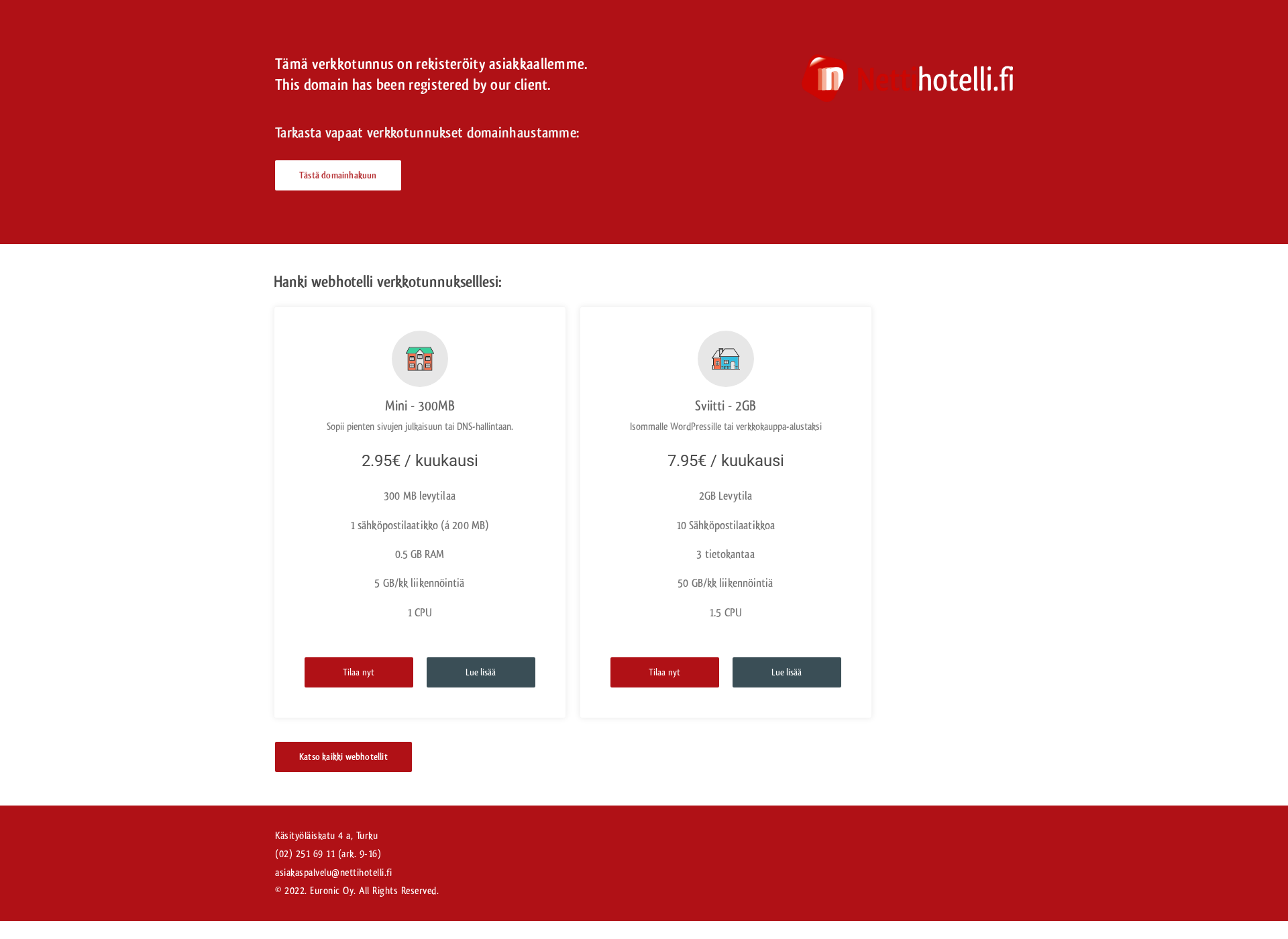Click 'Tilaa nyt' button for Sviitti plan

pos(663,672)
